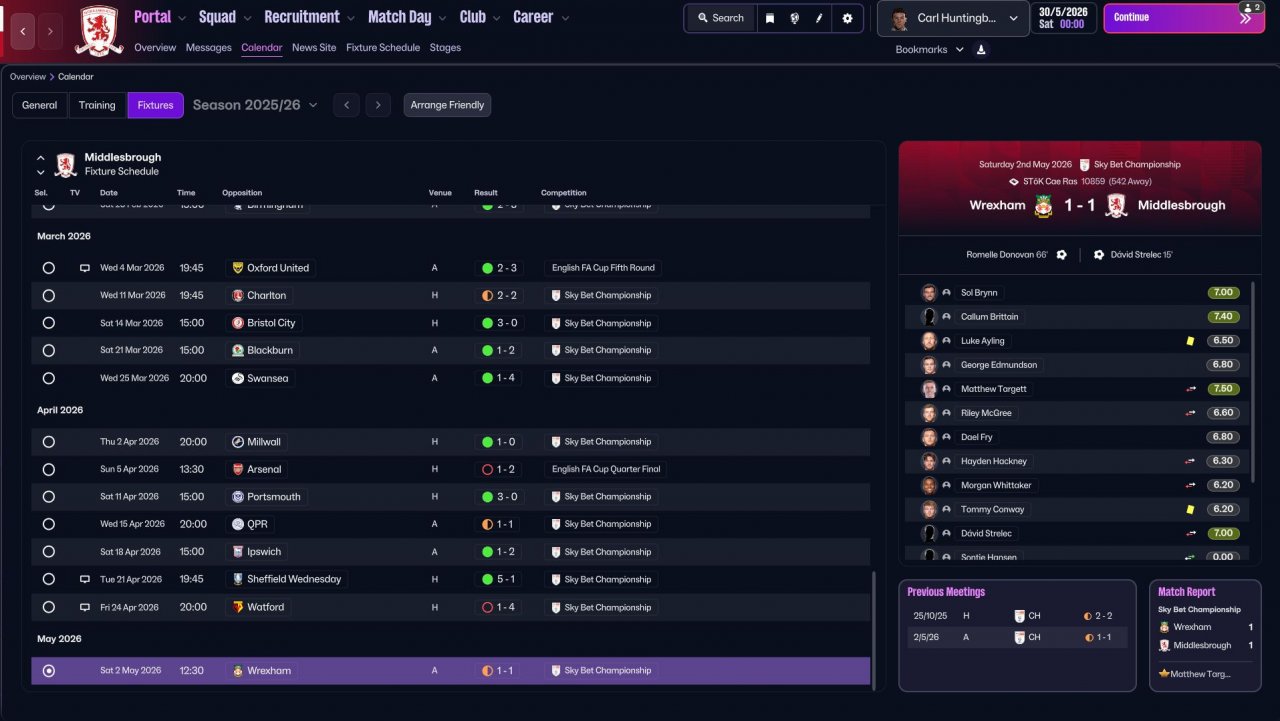1280x721 pixels.
Task: Switch to the Fixtures calendar tab
Action: tap(155, 105)
